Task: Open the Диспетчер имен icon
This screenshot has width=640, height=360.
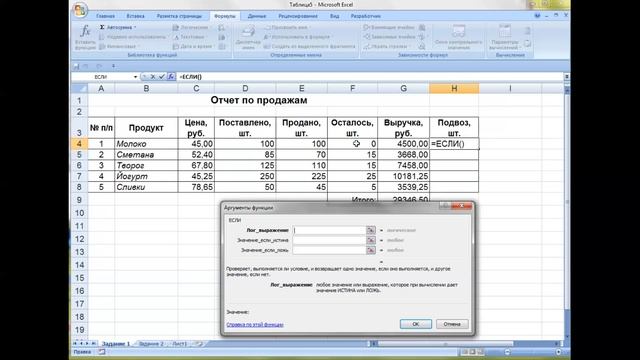Action: point(248,37)
